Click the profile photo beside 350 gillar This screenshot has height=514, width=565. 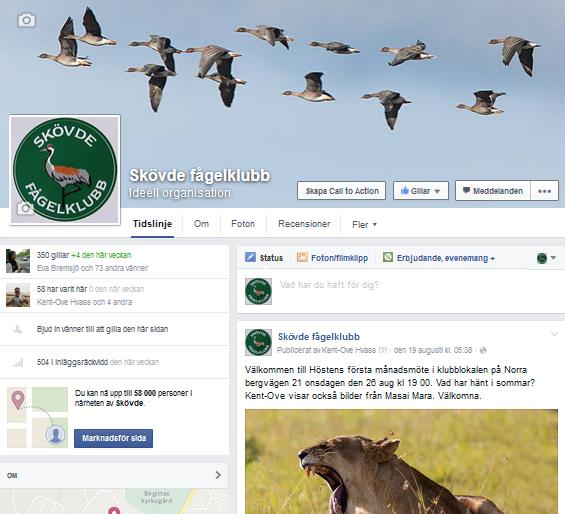18,261
